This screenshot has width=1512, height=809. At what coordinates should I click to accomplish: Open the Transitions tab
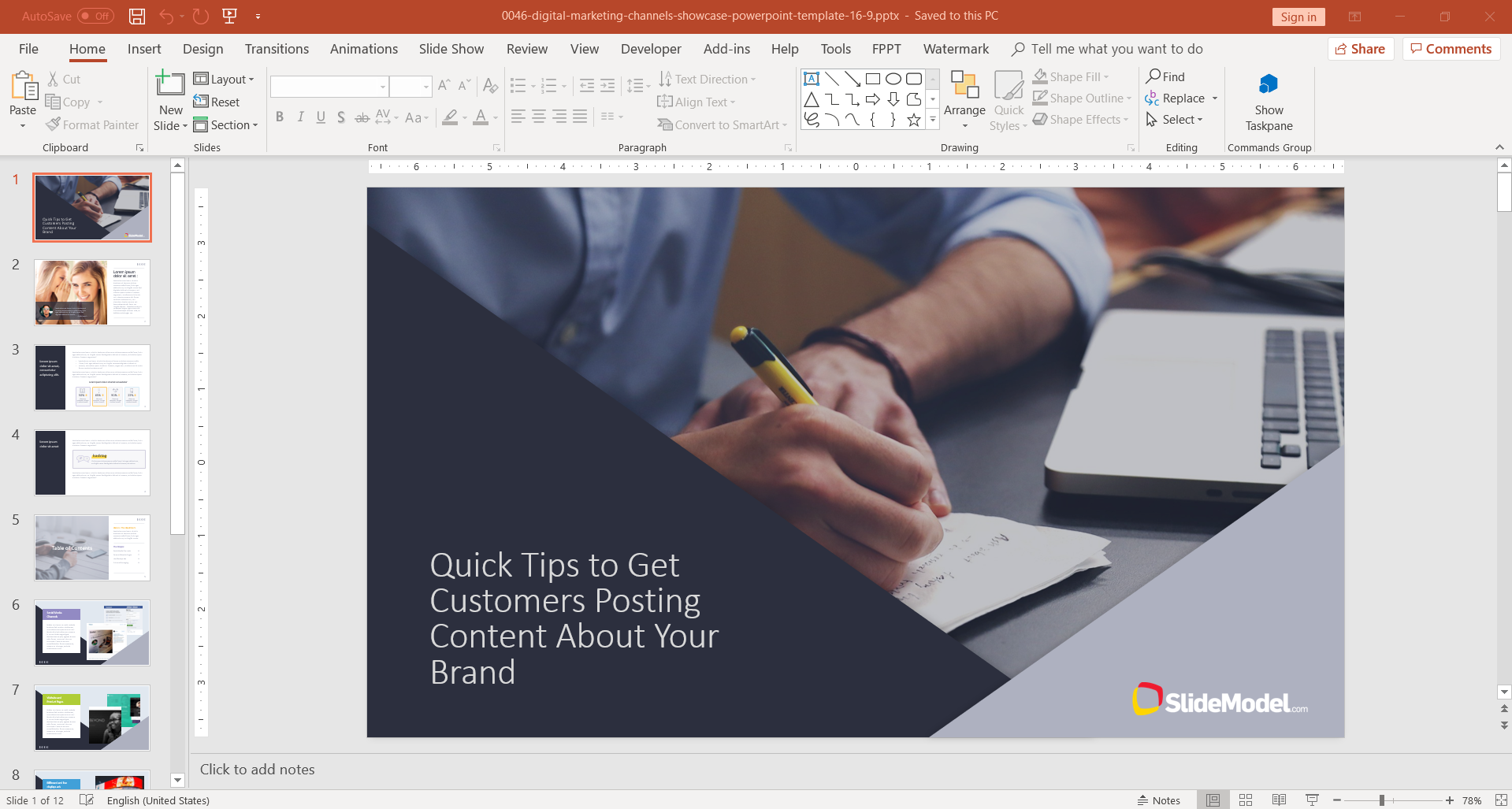coord(277,49)
